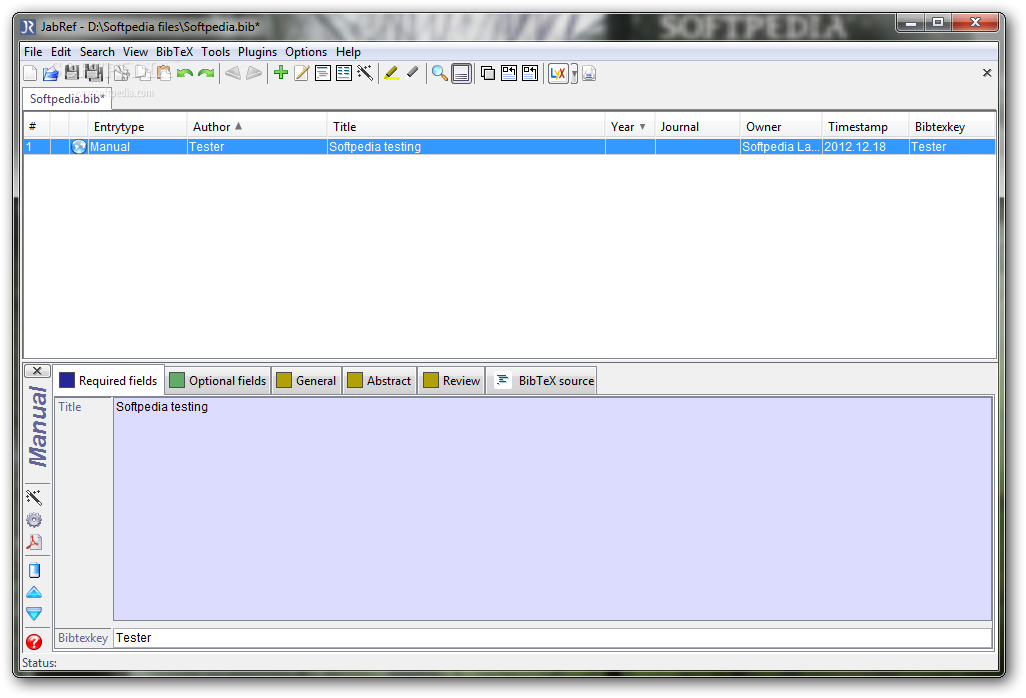Image resolution: width=1026 pixels, height=698 pixels.
Task: Click the Edit strings icon
Action: [x=344, y=73]
